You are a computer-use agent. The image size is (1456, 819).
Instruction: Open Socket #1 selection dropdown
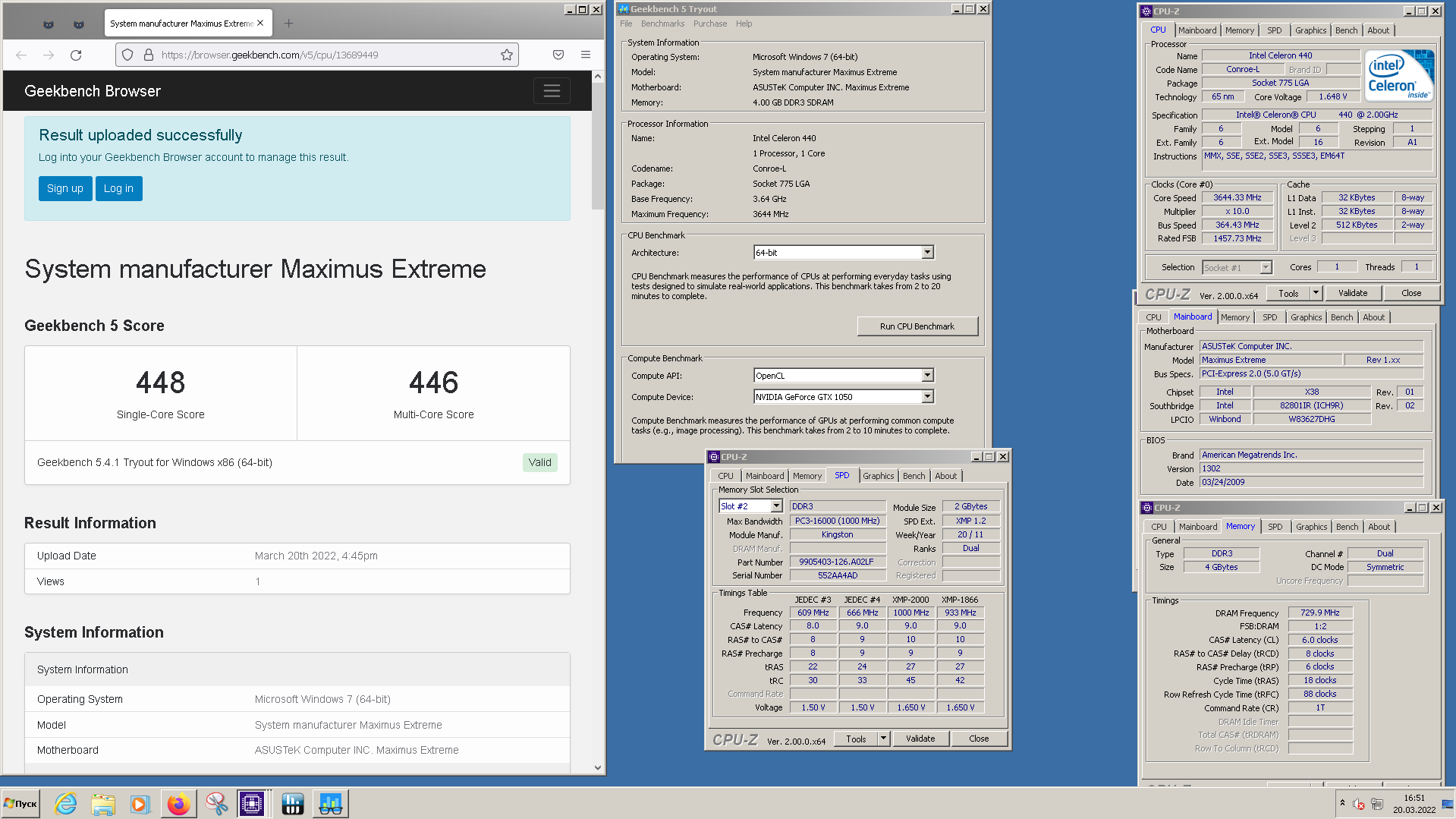(x=1266, y=267)
